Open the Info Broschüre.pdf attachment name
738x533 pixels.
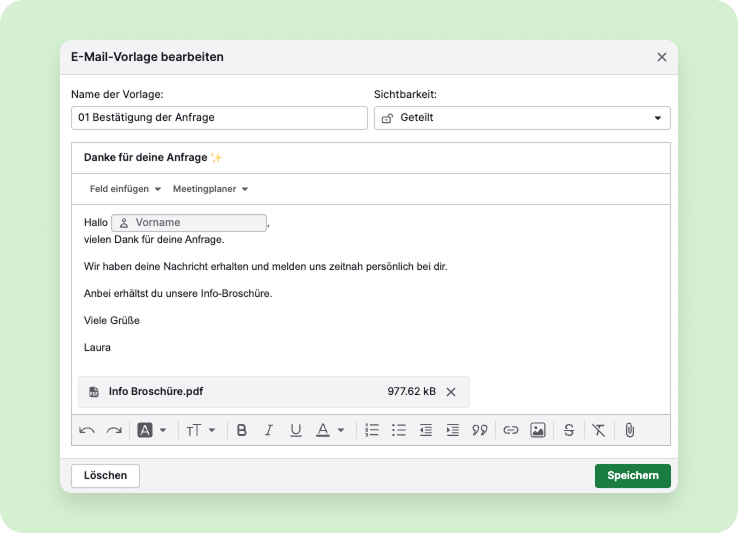[156, 391]
